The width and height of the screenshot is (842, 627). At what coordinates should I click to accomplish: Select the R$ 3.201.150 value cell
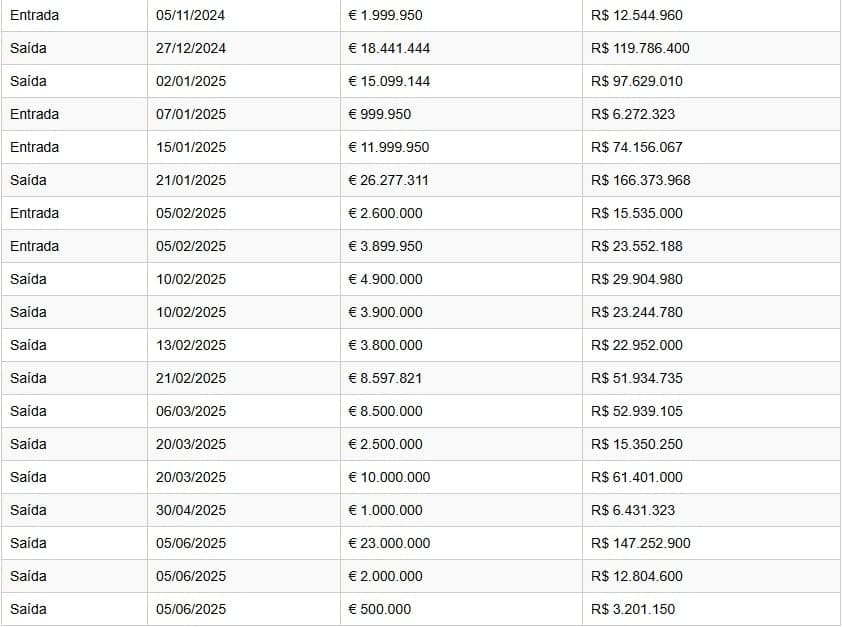click(632, 609)
